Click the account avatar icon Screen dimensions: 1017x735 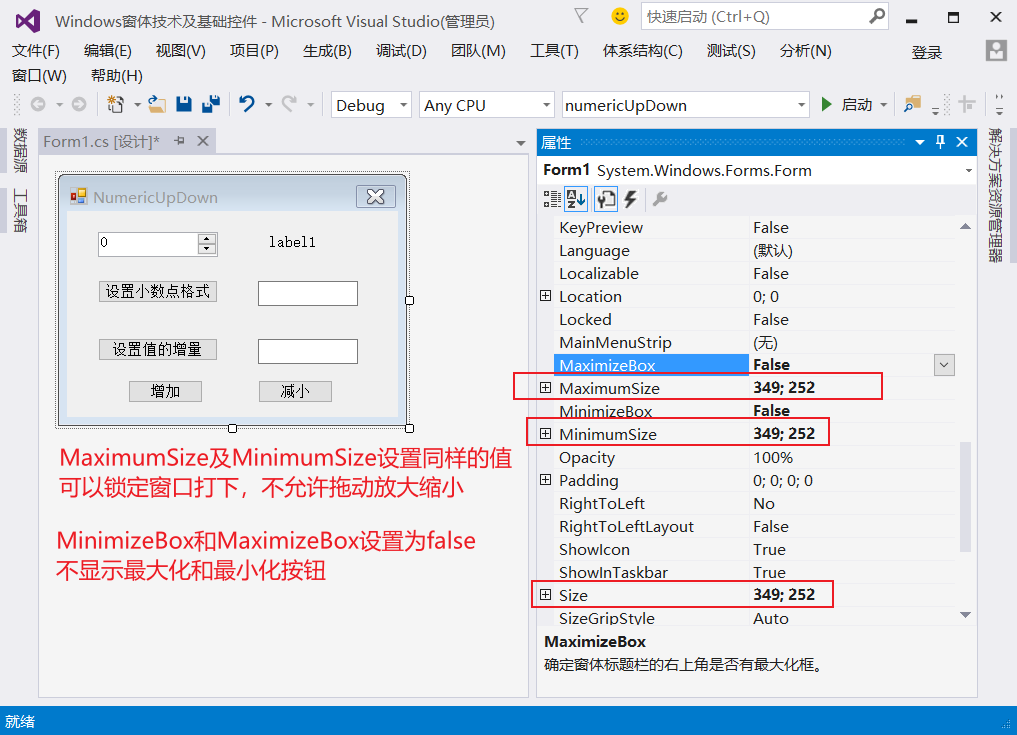996,51
